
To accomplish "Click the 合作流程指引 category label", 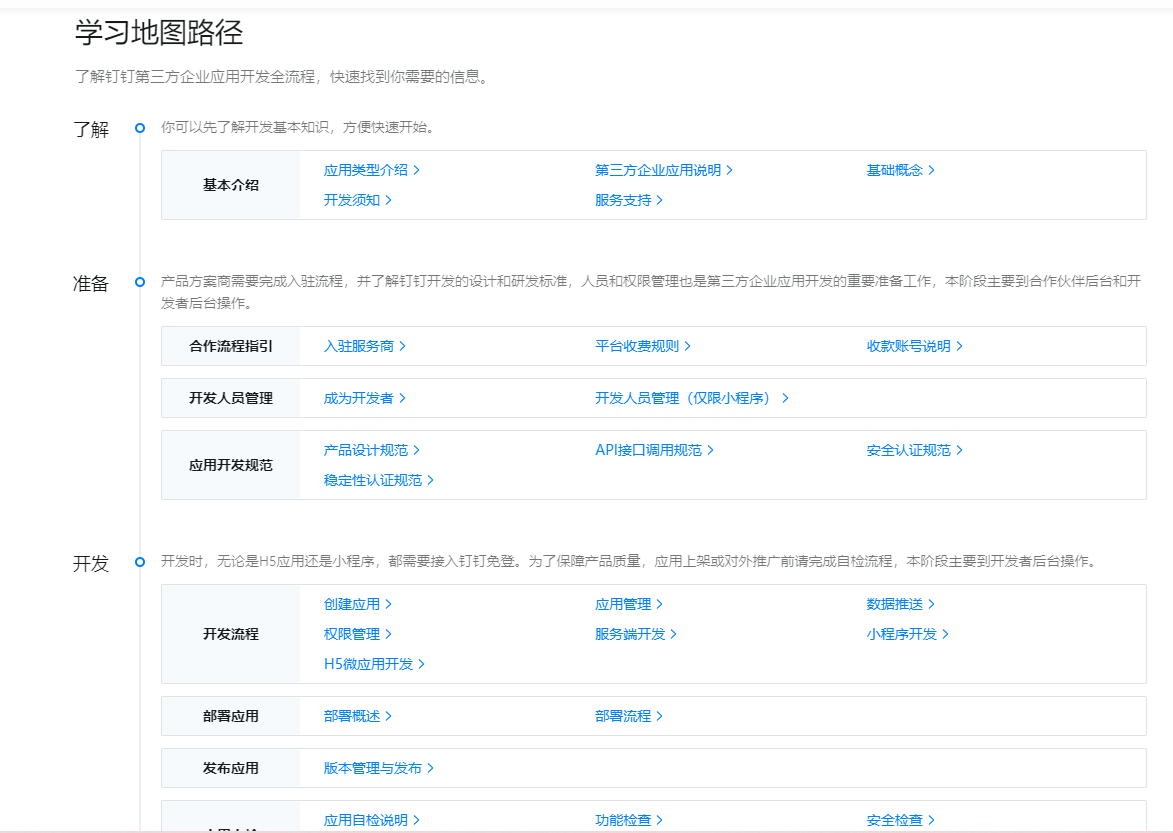I will [230, 346].
